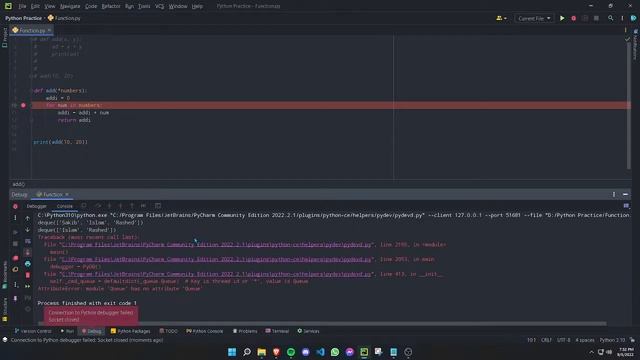Open the Code menu
This screenshot has height=360, width=640.
tap(91, 6)
